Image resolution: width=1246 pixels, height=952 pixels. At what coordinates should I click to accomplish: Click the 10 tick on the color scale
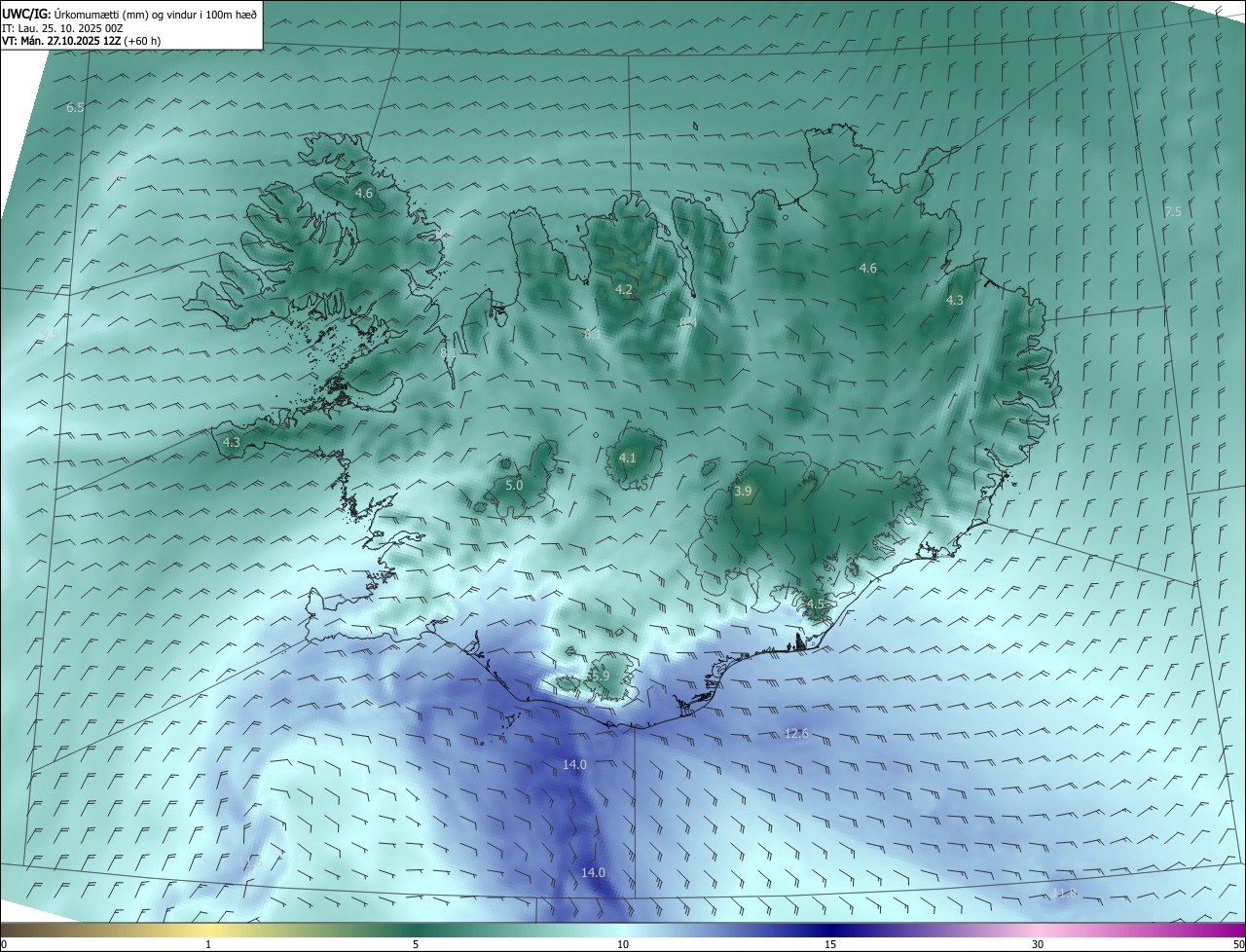click(x=623, y=944)
